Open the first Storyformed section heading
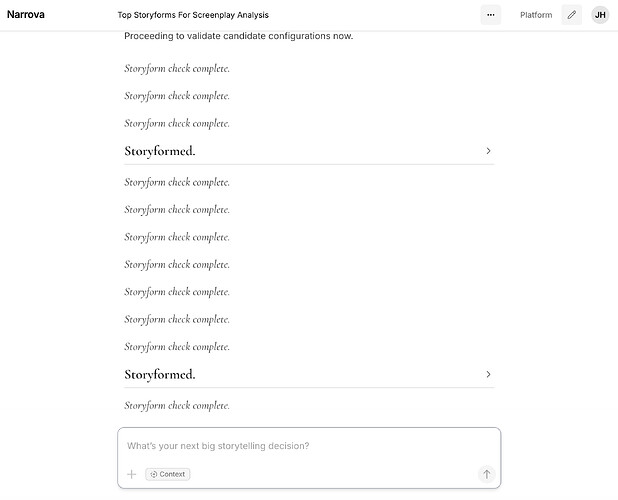 160,151
